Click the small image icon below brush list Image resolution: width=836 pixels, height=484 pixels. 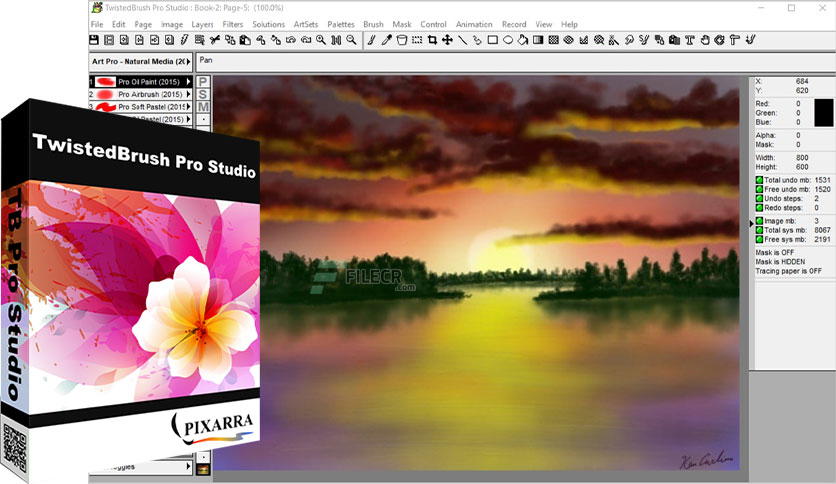[203, 470]
